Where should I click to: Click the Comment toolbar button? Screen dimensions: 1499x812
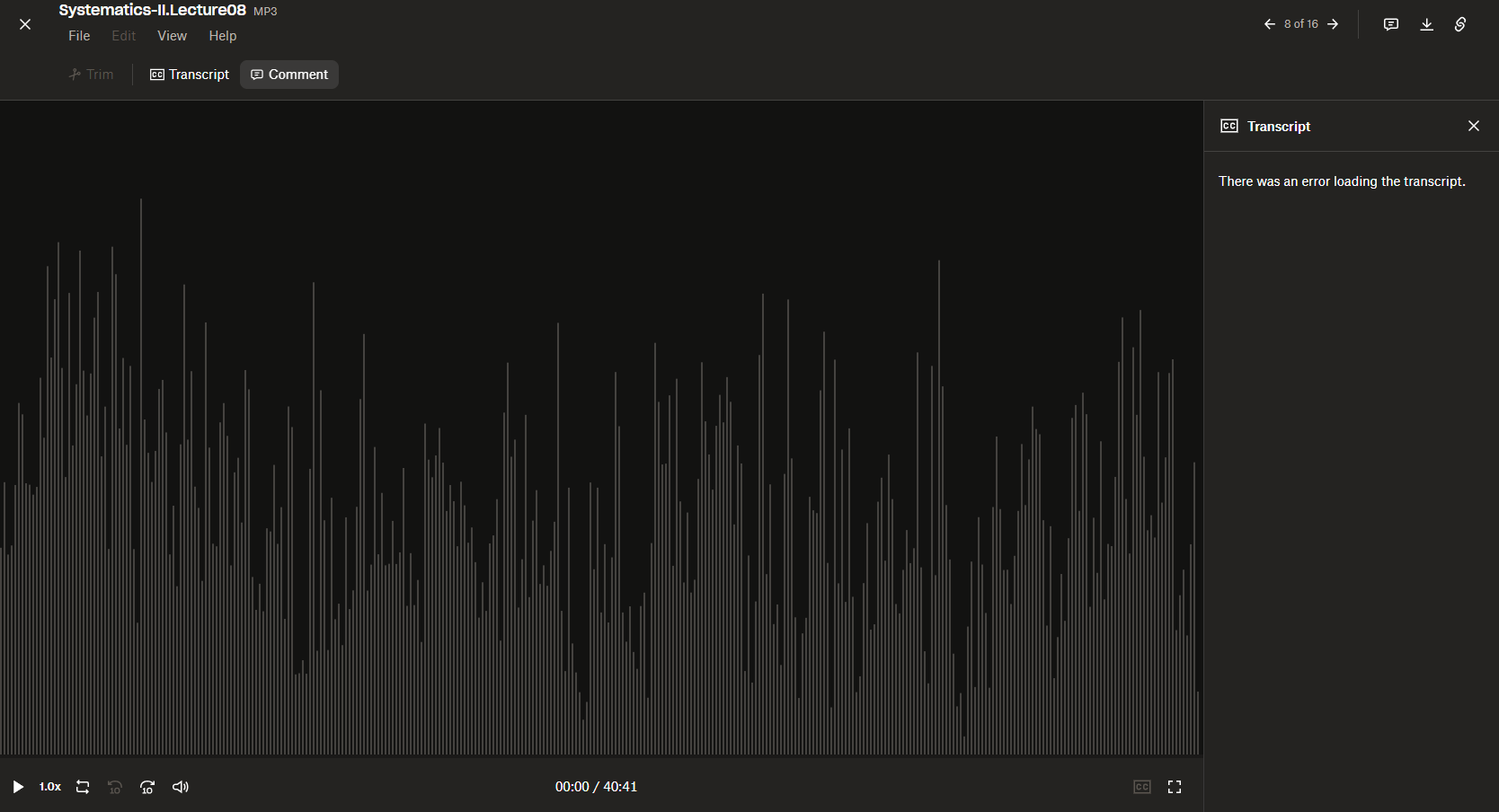point(289,75)
